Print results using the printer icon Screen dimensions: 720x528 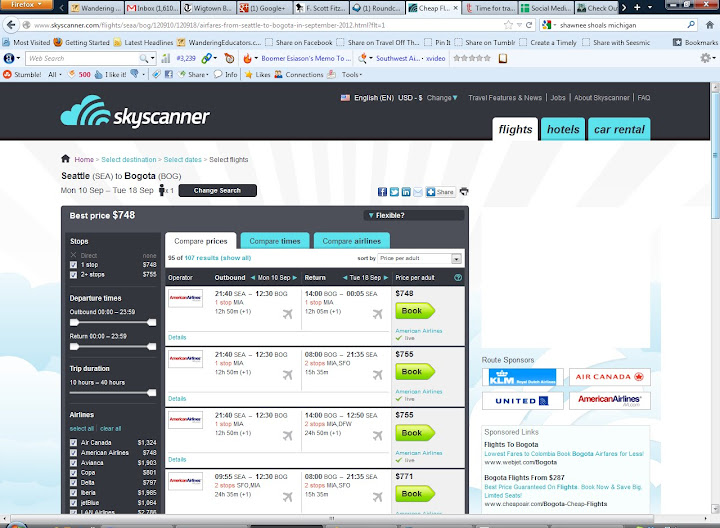pos(464,191)
